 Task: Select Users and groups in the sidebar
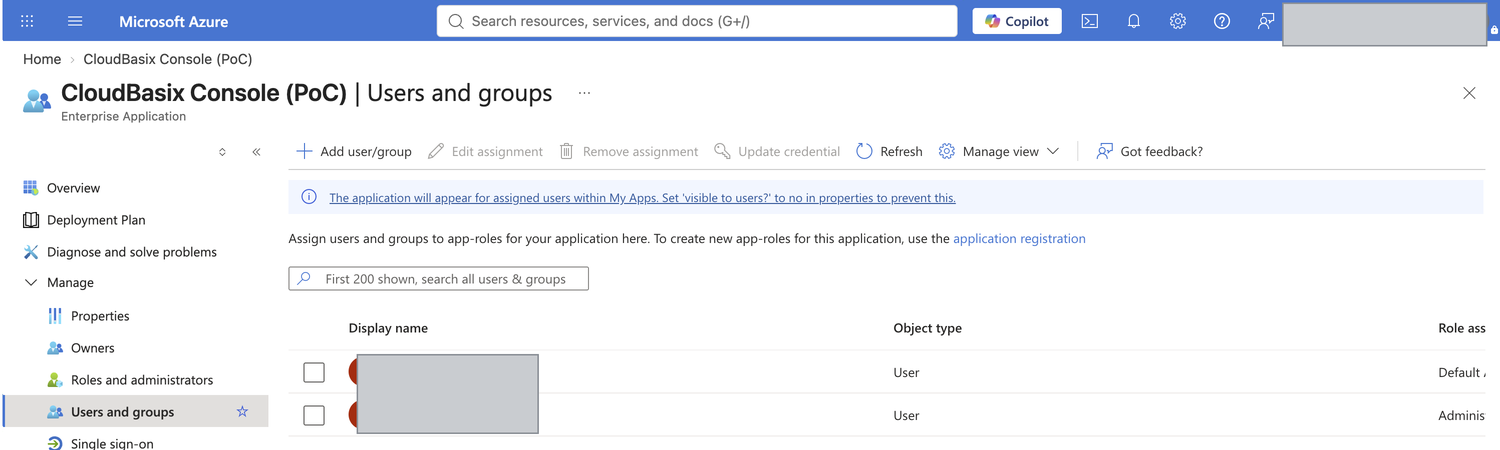pyautogui.click(x=135, y=412)
